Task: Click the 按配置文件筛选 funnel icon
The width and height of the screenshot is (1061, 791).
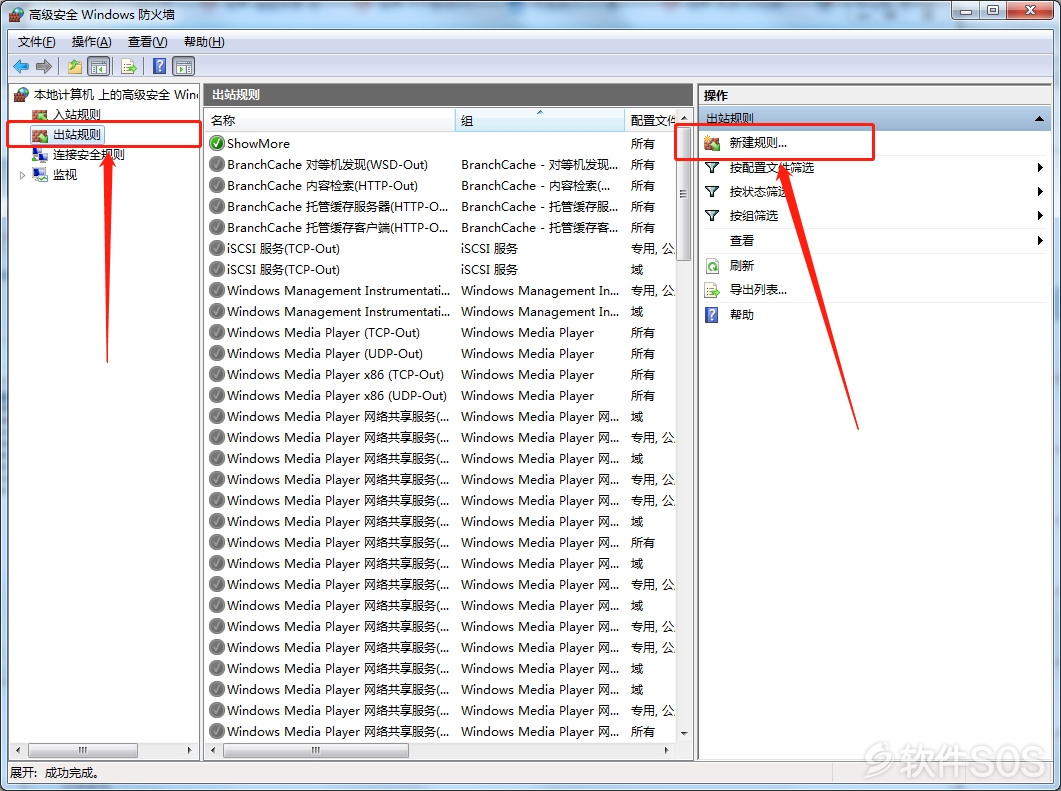Action: click(x=712, y=167)
